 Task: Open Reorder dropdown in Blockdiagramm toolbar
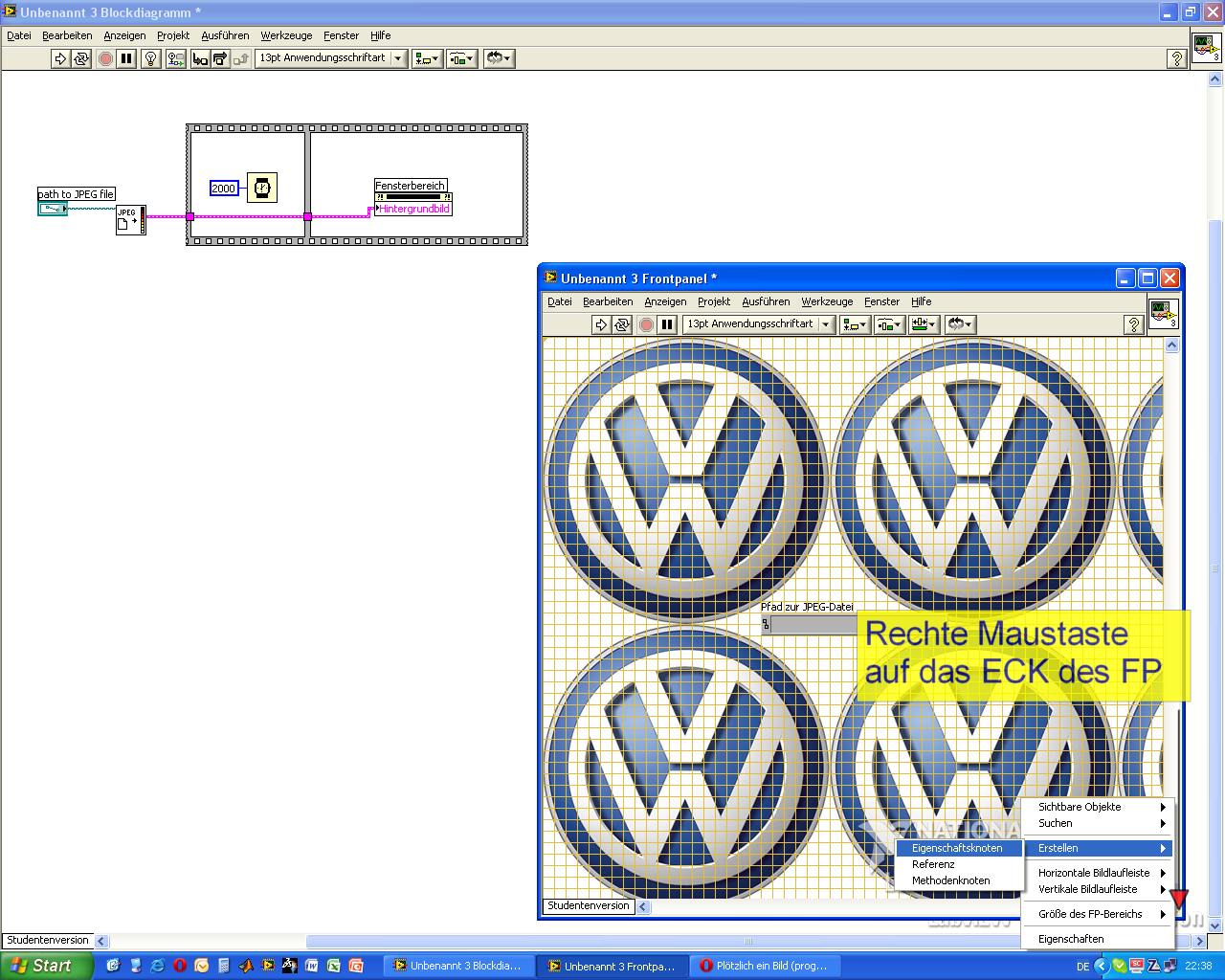(499, 58)
